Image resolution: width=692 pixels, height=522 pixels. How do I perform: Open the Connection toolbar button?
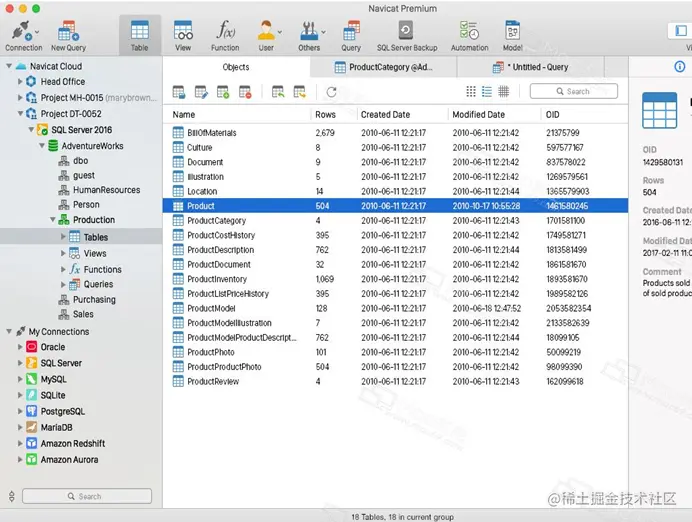point(23,36)
